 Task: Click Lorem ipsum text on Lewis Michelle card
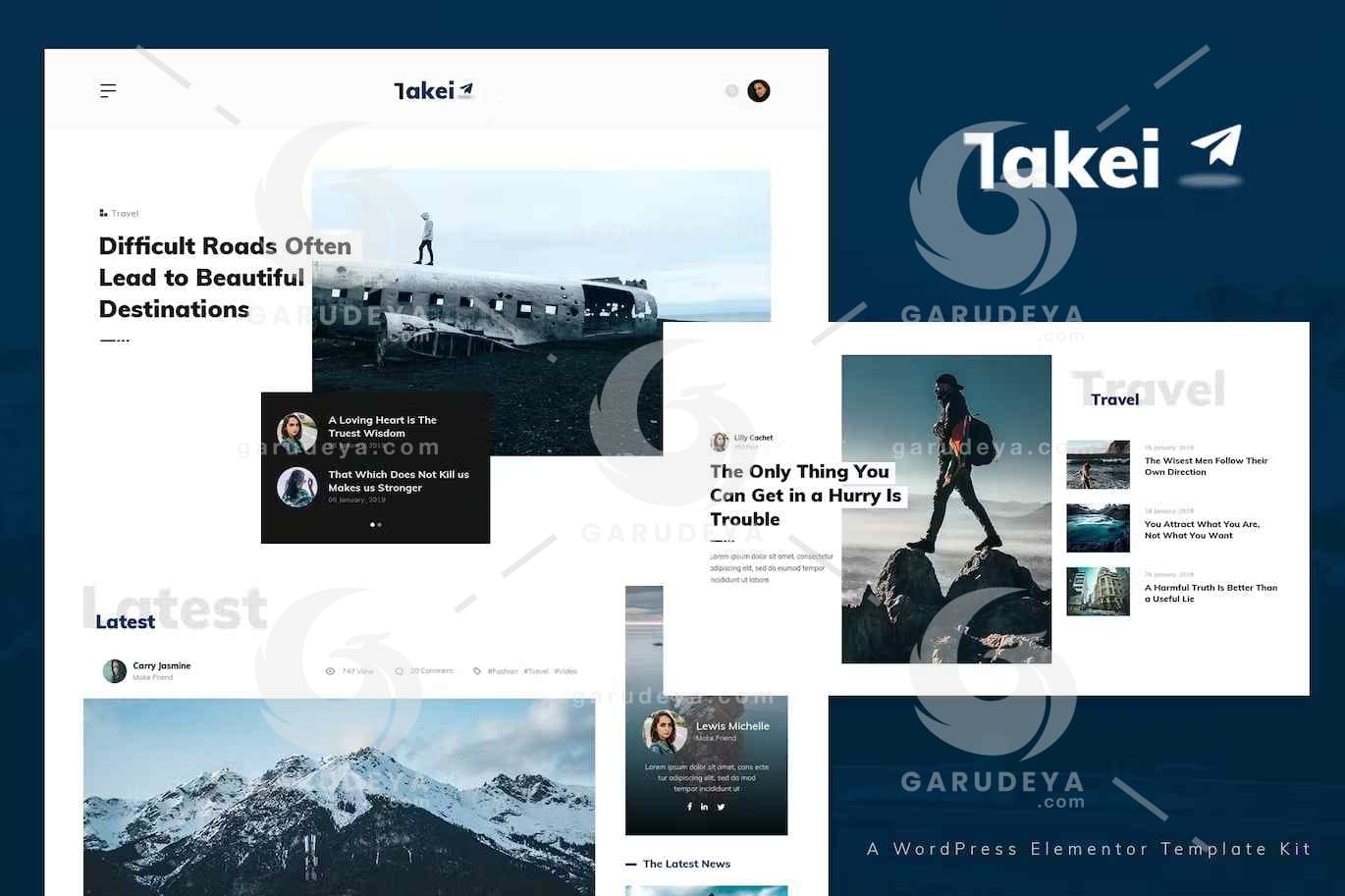coord(706,777)
